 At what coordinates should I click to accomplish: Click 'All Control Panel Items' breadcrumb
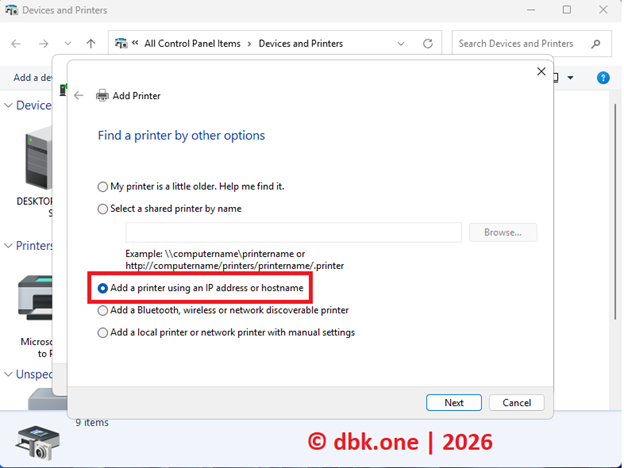(195, 44)
